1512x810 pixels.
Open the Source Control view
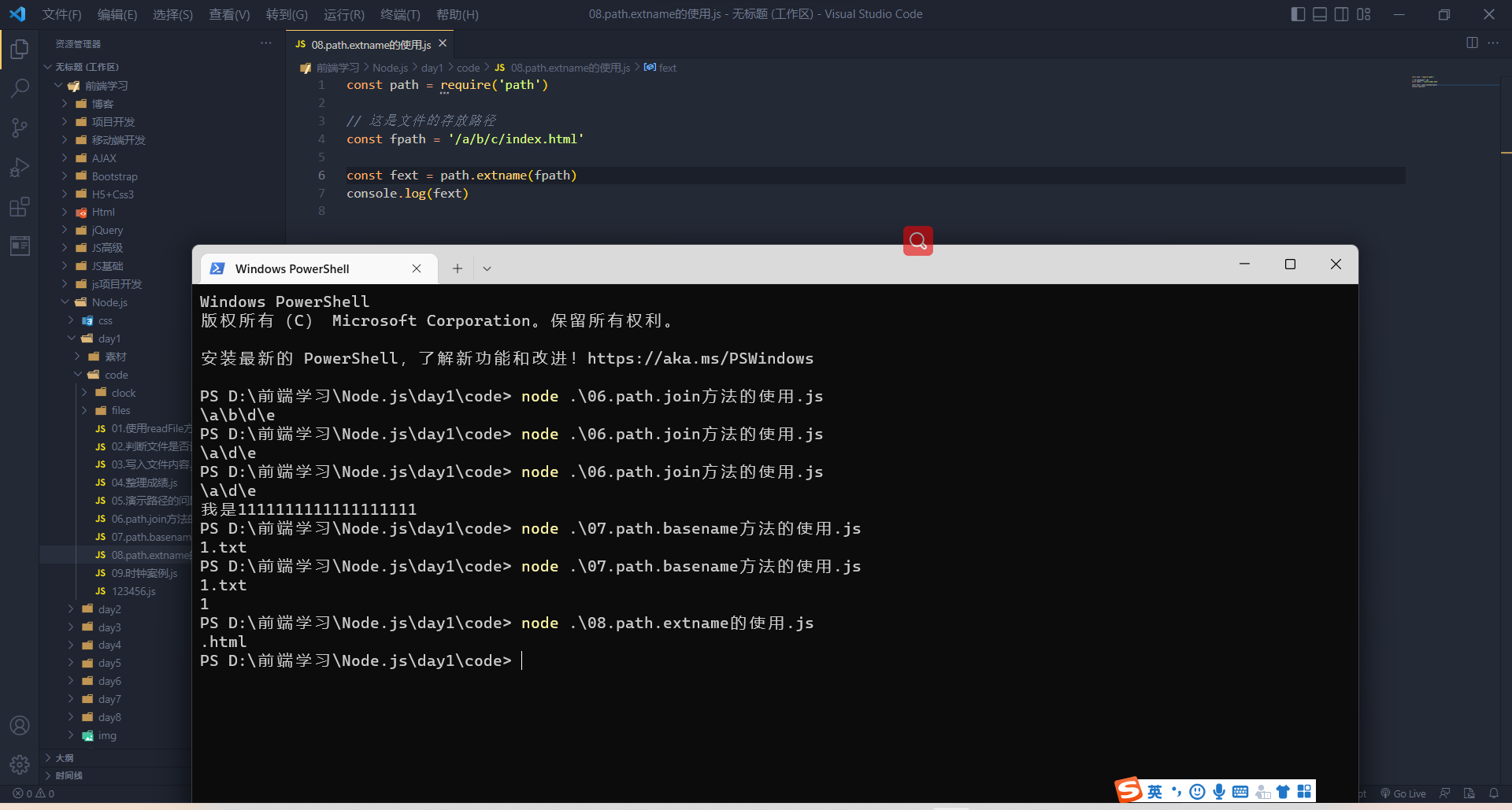(x=19, y=128)
